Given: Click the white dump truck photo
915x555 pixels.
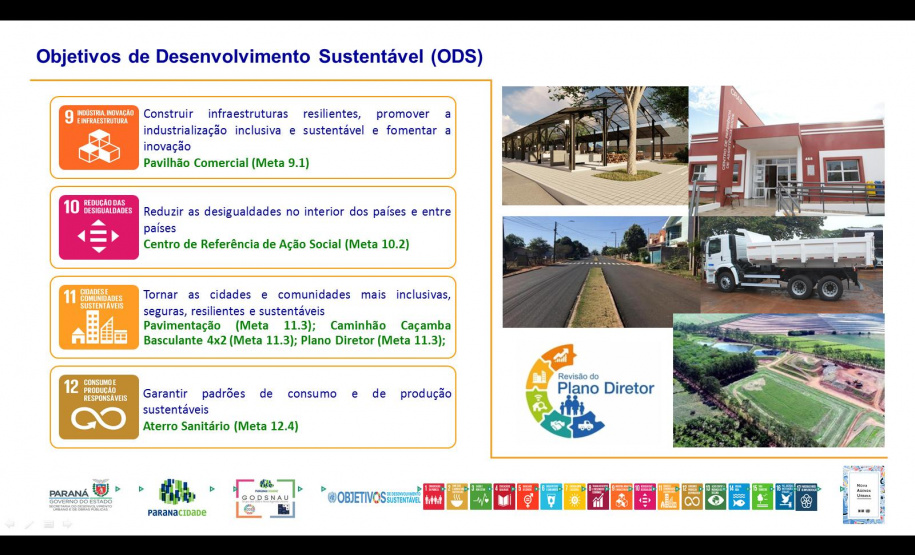Looking at the screenshot, I should tap(792, 264).
